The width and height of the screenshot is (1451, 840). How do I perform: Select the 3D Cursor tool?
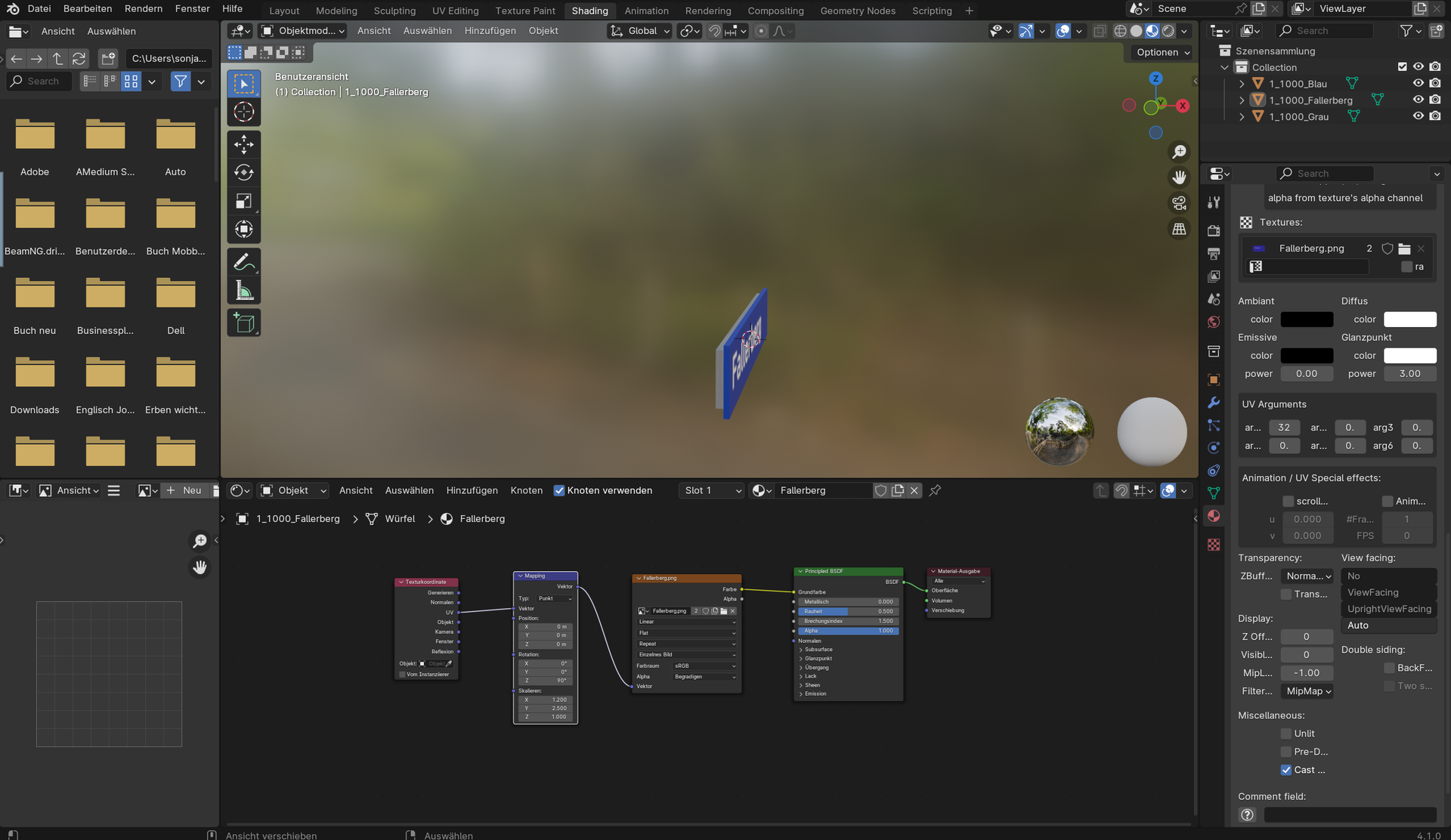(x=243, y=113)
